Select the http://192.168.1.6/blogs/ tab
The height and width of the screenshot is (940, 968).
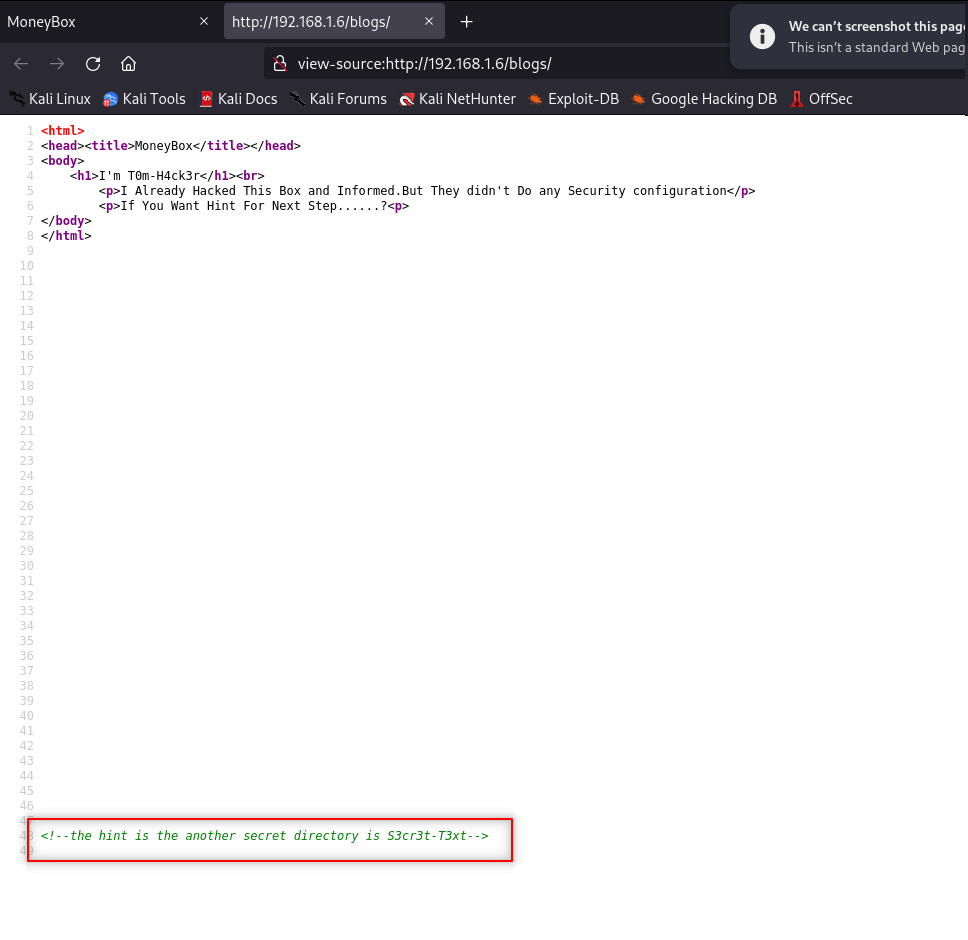[x=334, y=22]
